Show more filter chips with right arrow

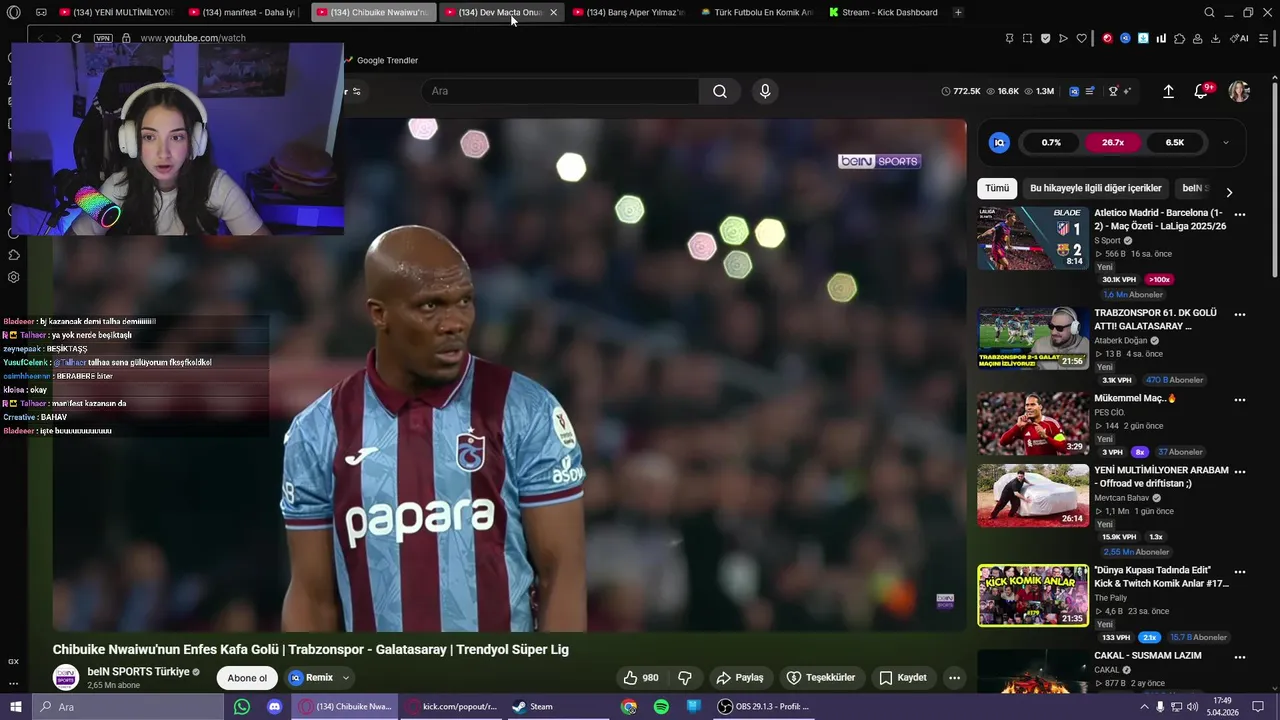(x=1229, y=192)
